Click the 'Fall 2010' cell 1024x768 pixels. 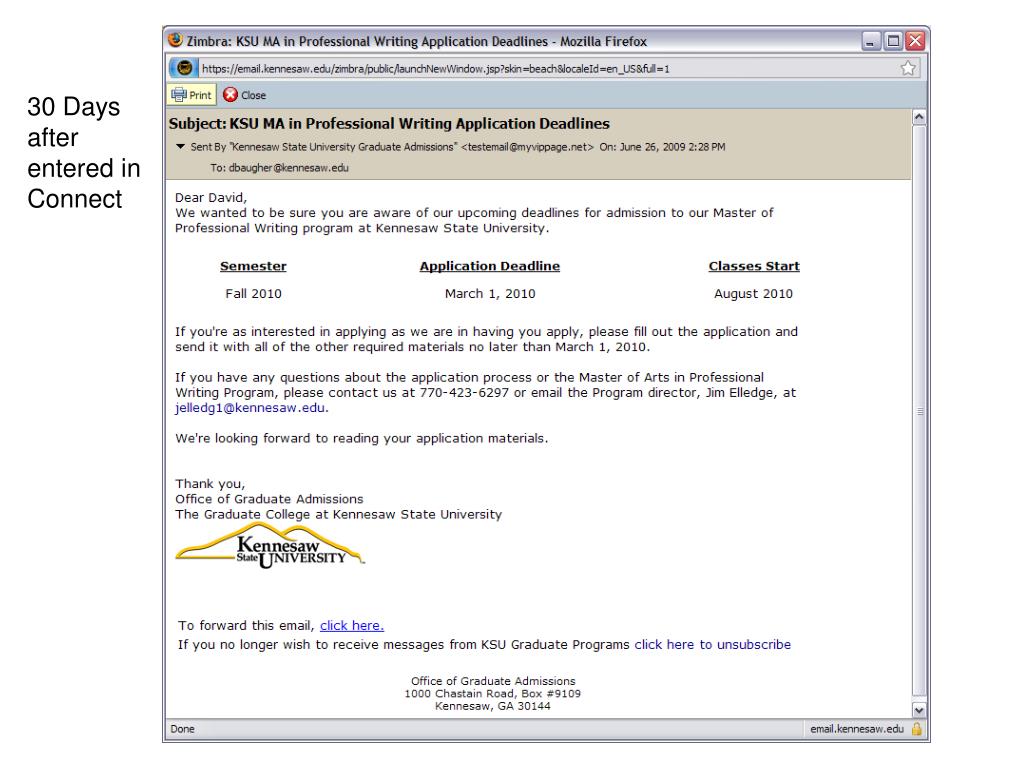click(x=253, y=294)
